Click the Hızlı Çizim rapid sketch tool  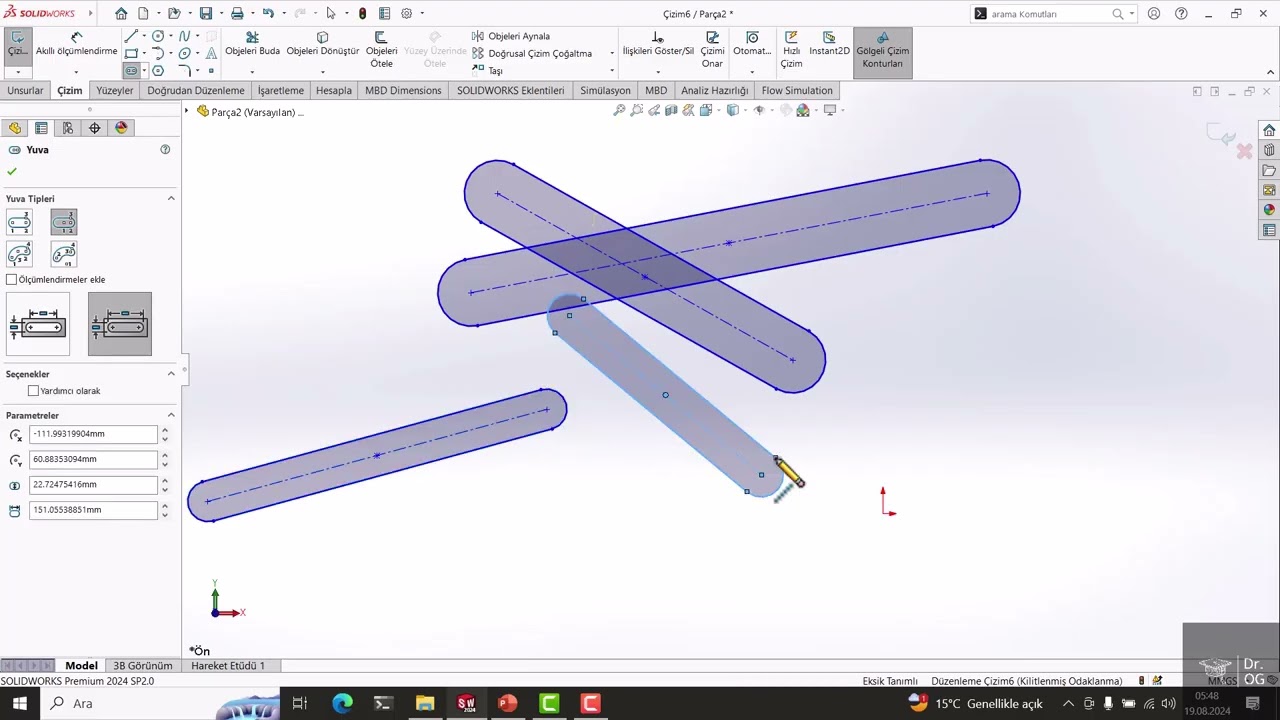[x=791, y=50]
